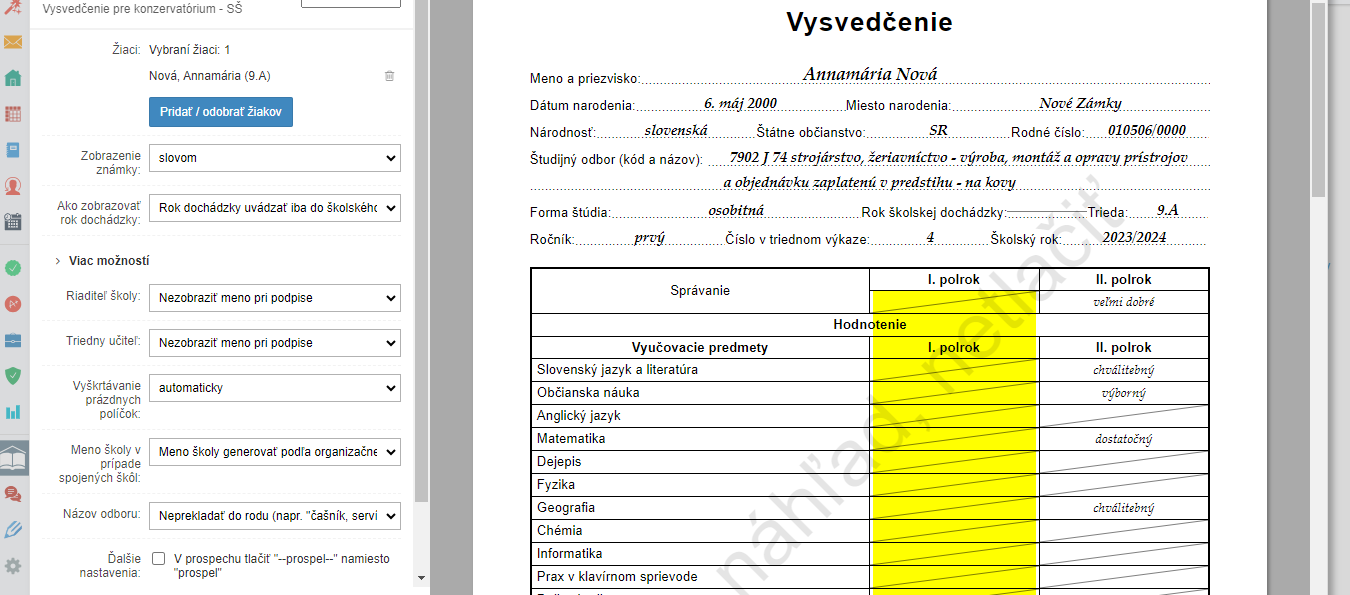Open the Názov odboru dropdown
The height and width of the screenshot is (595, 1350).
(274, 516)
